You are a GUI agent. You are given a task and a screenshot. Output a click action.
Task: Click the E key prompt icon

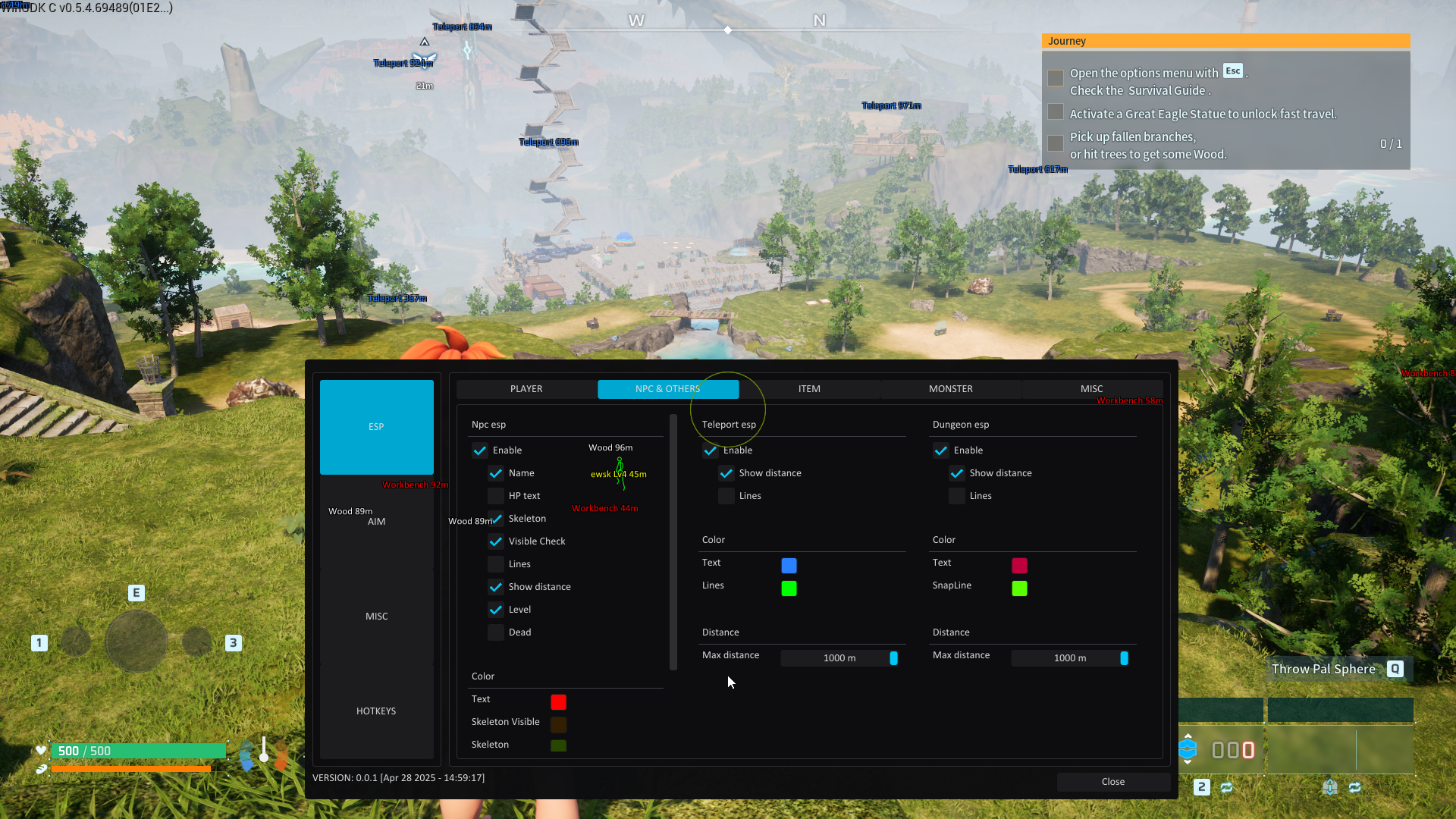point(136,593)
